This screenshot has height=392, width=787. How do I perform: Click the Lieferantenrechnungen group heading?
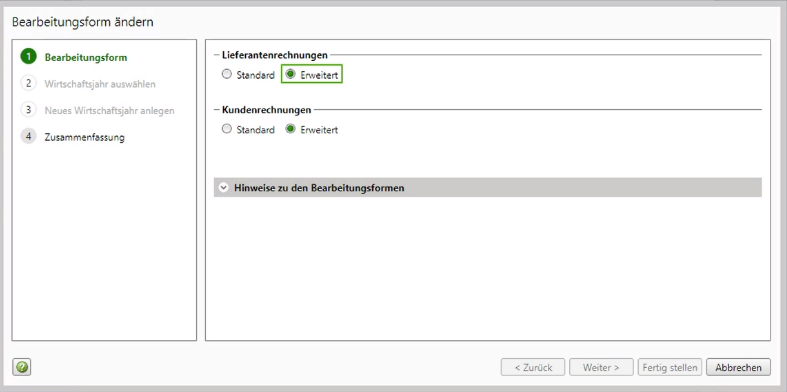(275, 55)
